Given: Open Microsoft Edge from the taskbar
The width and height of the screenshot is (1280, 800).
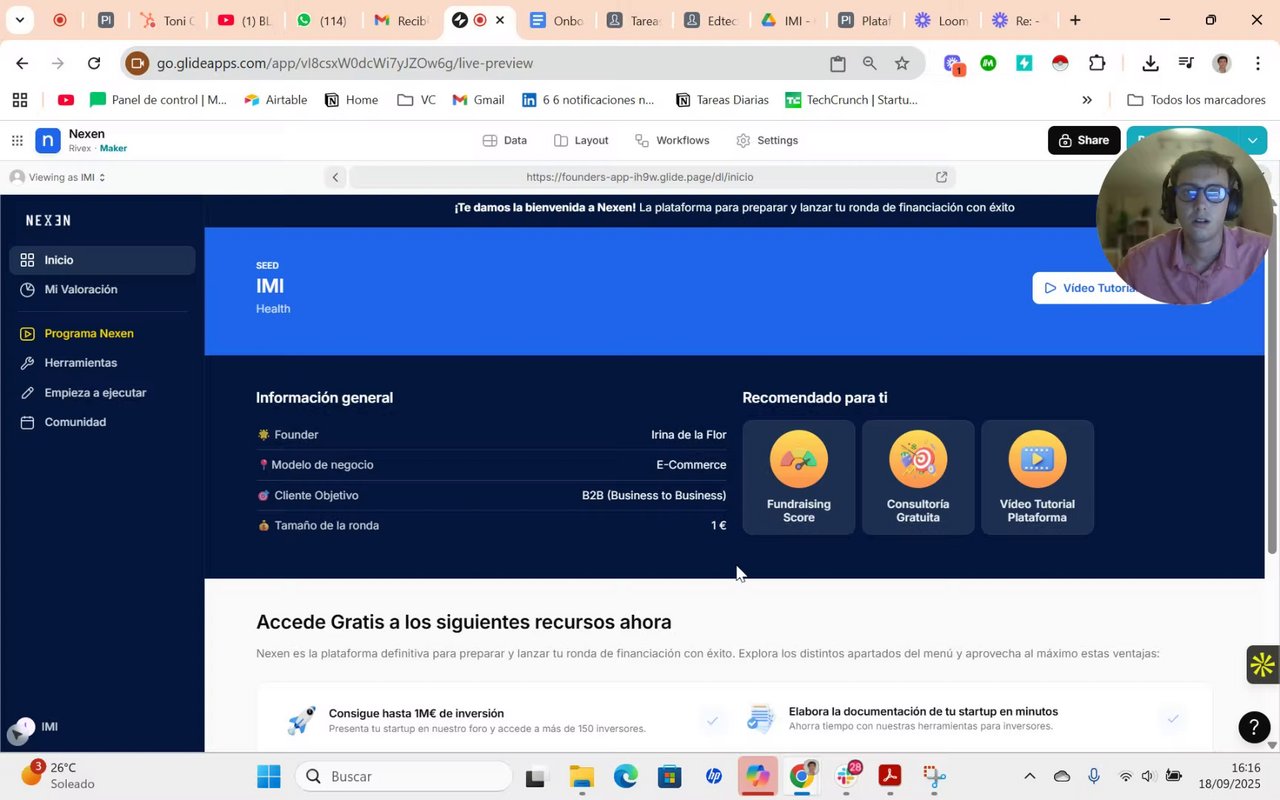Looking at the screenshot, I should click(626, 776).
